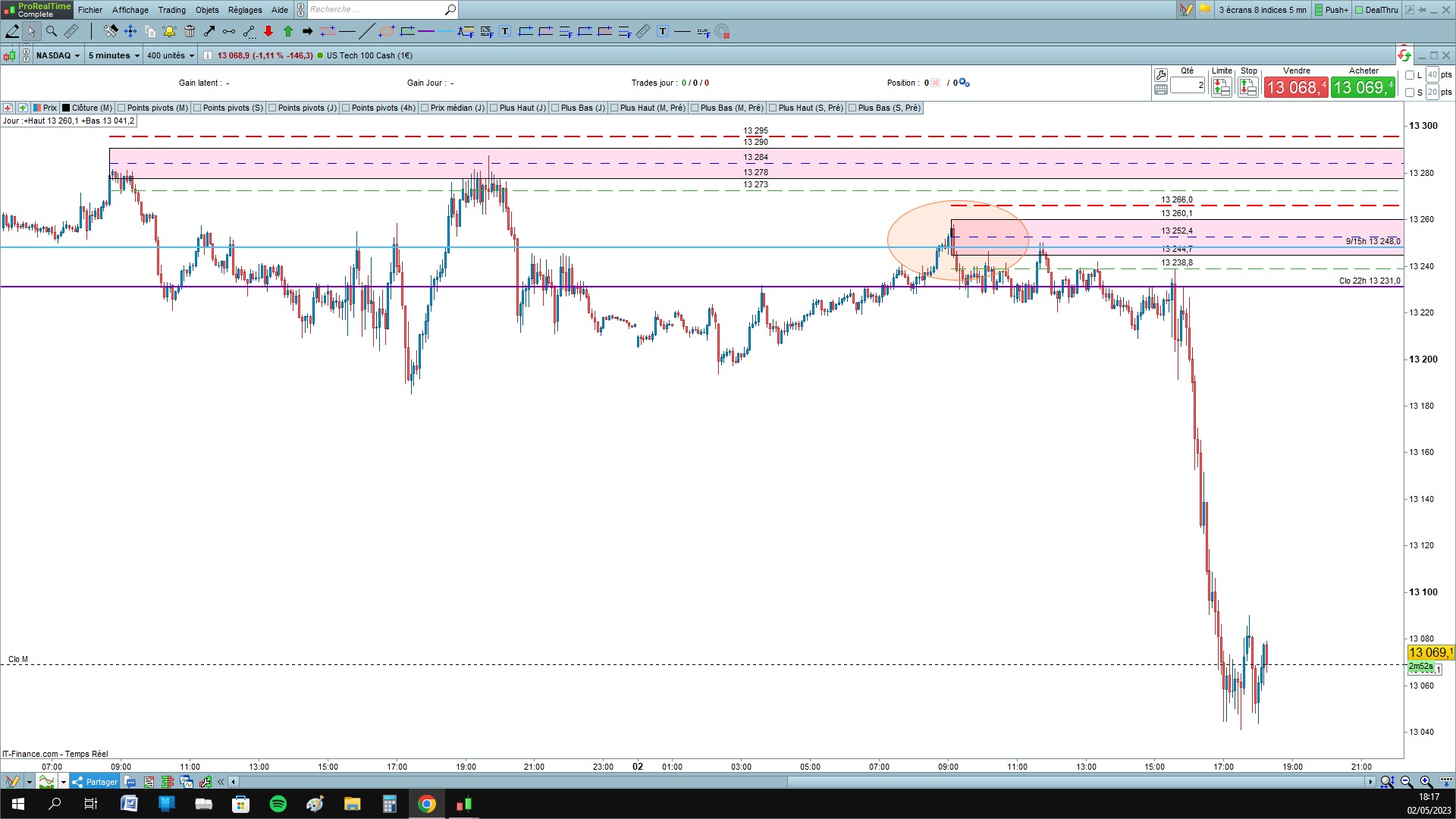The height and width of the screenshot is (819, 1456).
Task: Select the green up arrow tool
Action: tap(288, 31)
